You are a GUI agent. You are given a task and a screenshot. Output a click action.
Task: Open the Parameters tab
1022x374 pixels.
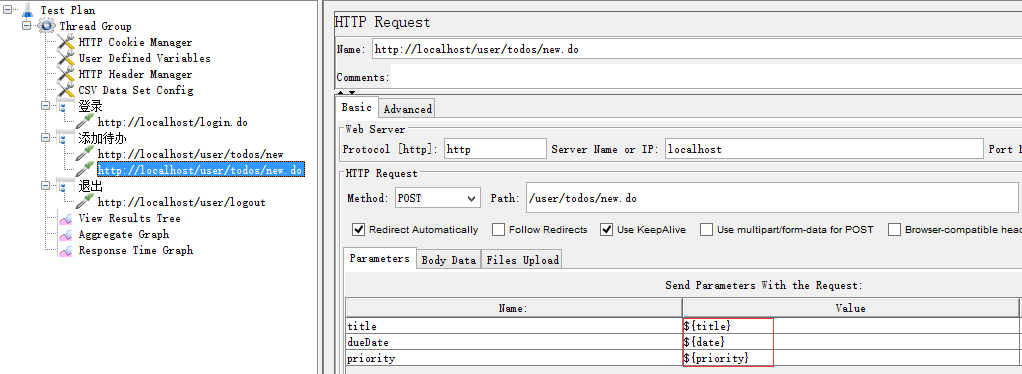point(379,259)
